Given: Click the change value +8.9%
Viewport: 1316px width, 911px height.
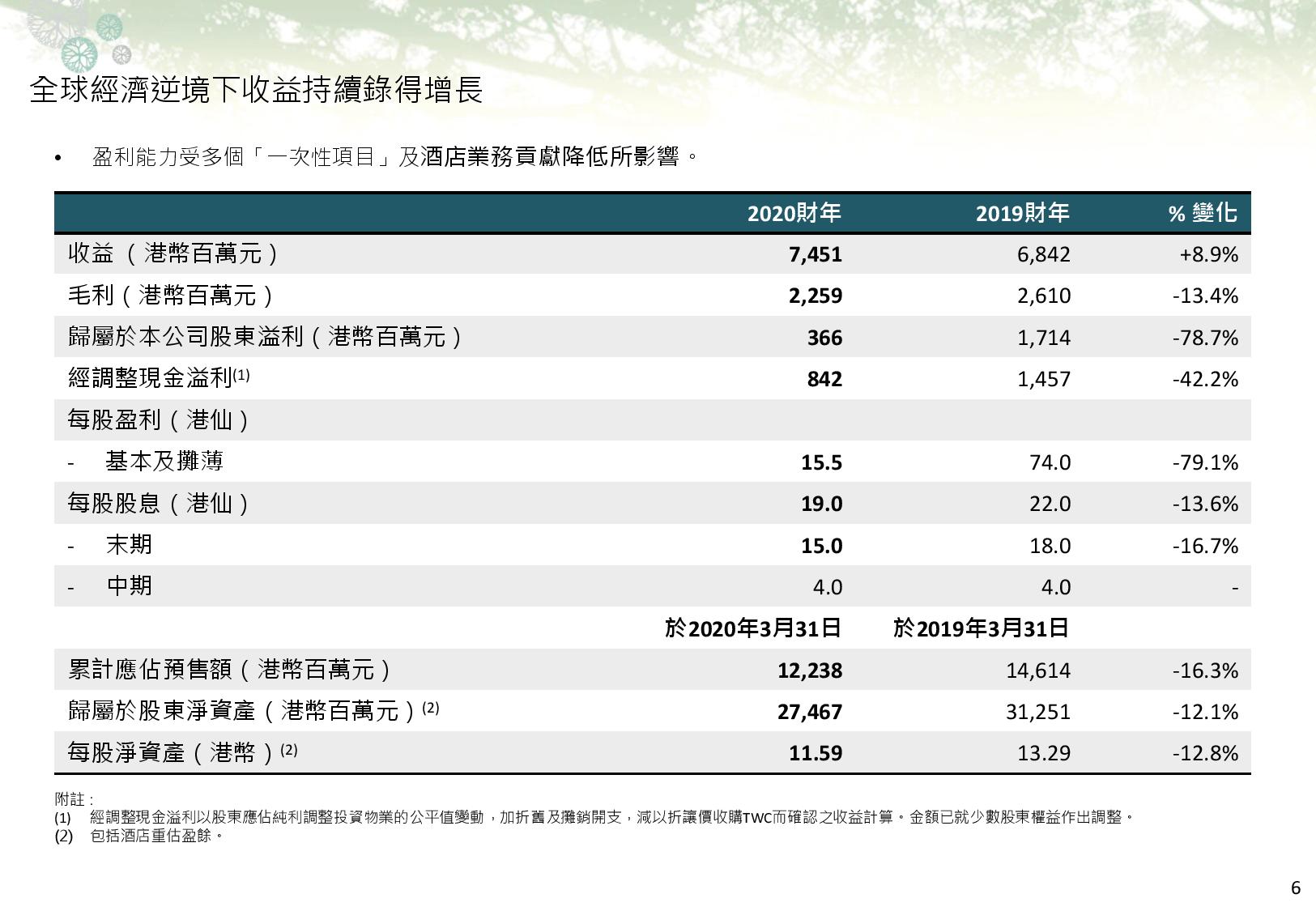Looking at the screenshot, I should pyautogui.click(x=1209, y=254).
